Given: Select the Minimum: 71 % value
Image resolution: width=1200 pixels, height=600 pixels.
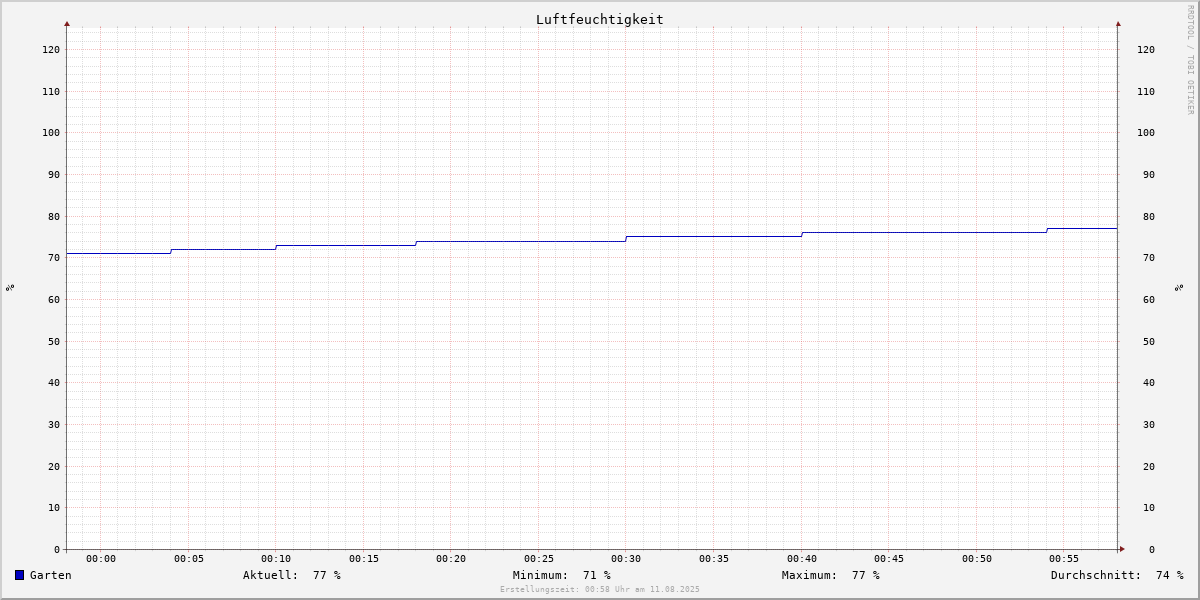Looking at the screenshot, I should point(562,575).
